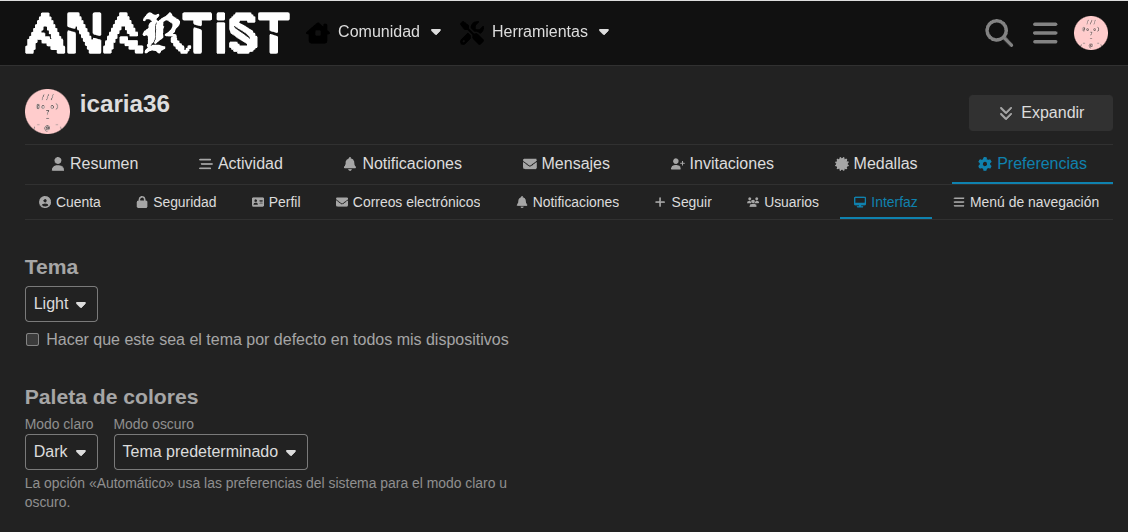1128x532 pixels.
Task: Go to Correos electrónicos preferences section
Action: [x=408, y=202]
